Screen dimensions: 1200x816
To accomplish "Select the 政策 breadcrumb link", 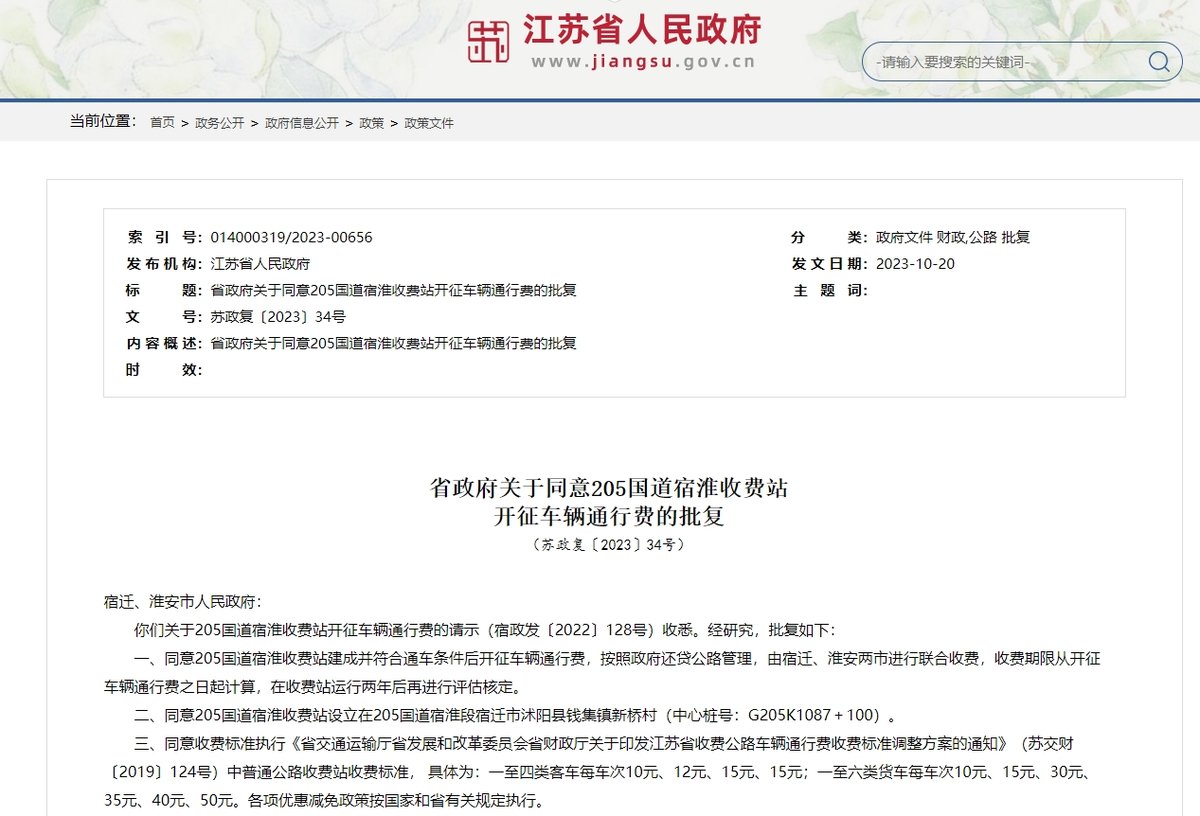I will click(x=371, y=123).
